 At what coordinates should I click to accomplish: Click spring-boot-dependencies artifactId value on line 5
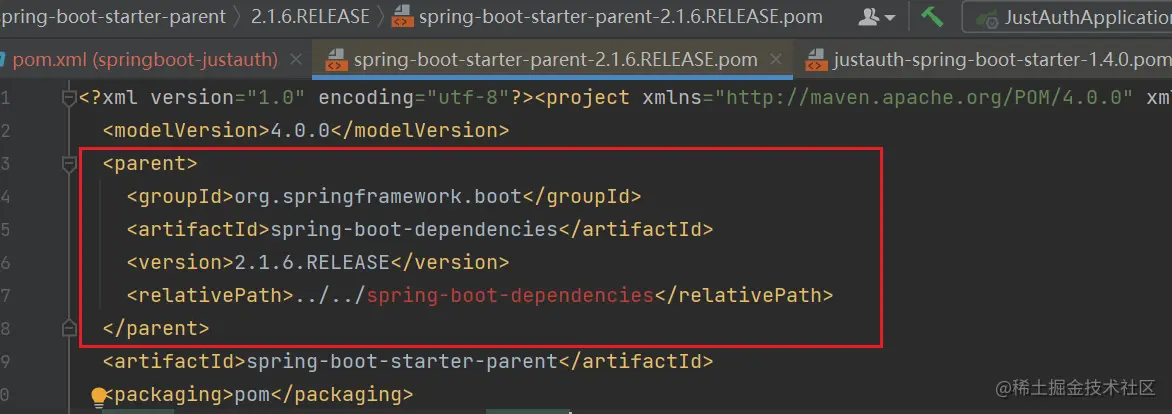(x=414, y=229)
